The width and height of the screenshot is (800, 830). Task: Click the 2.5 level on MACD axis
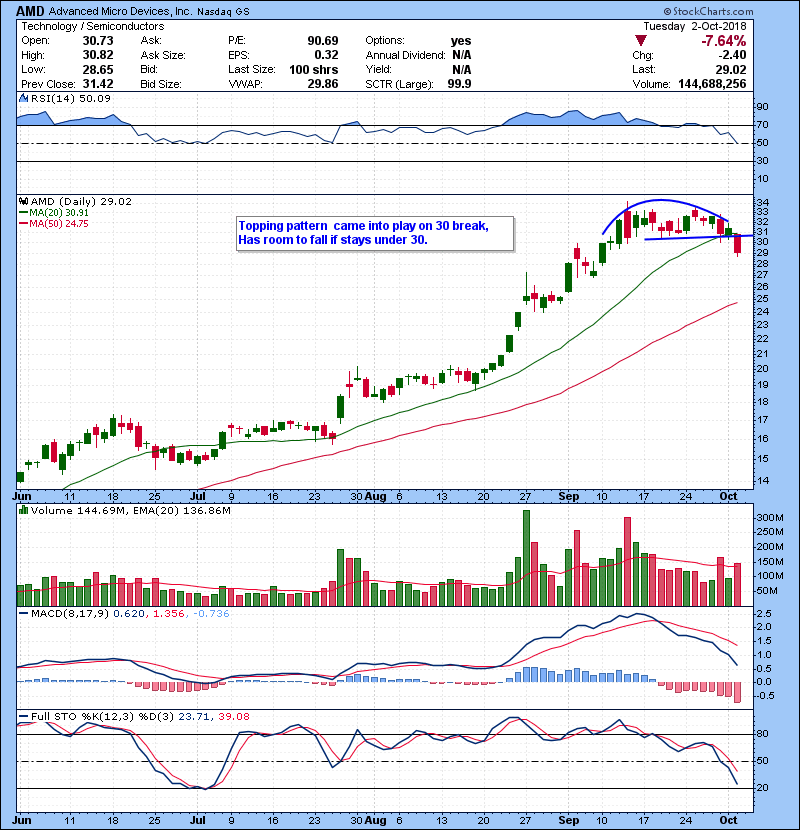point(764,614)
